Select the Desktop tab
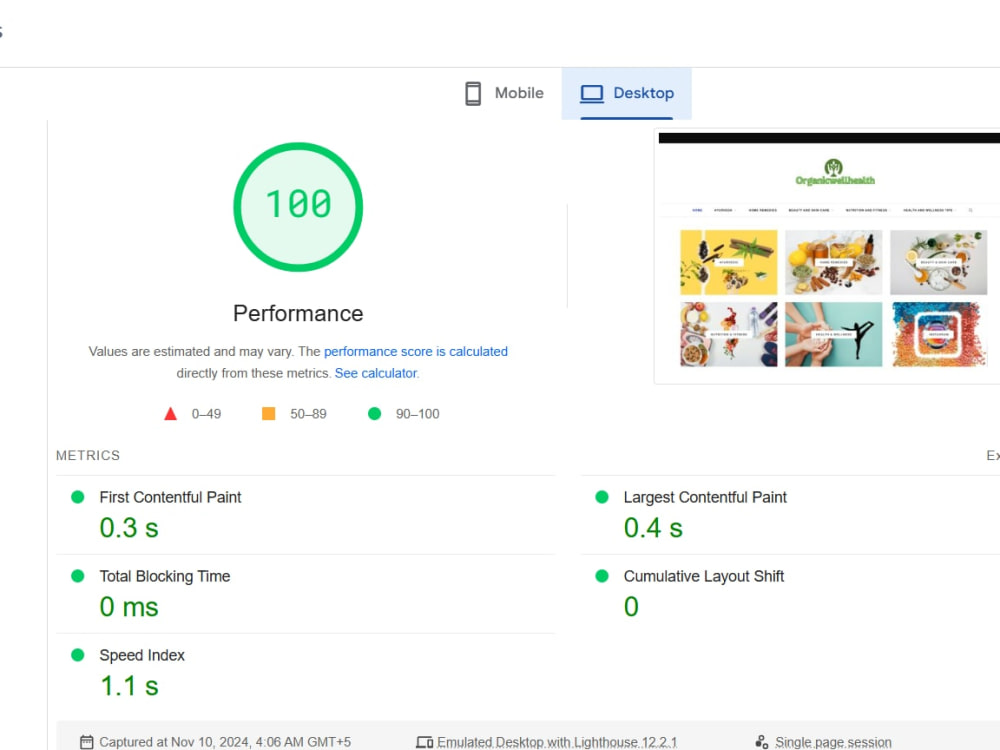This screenshot has height=750, width=1000. tap(626, 93)
